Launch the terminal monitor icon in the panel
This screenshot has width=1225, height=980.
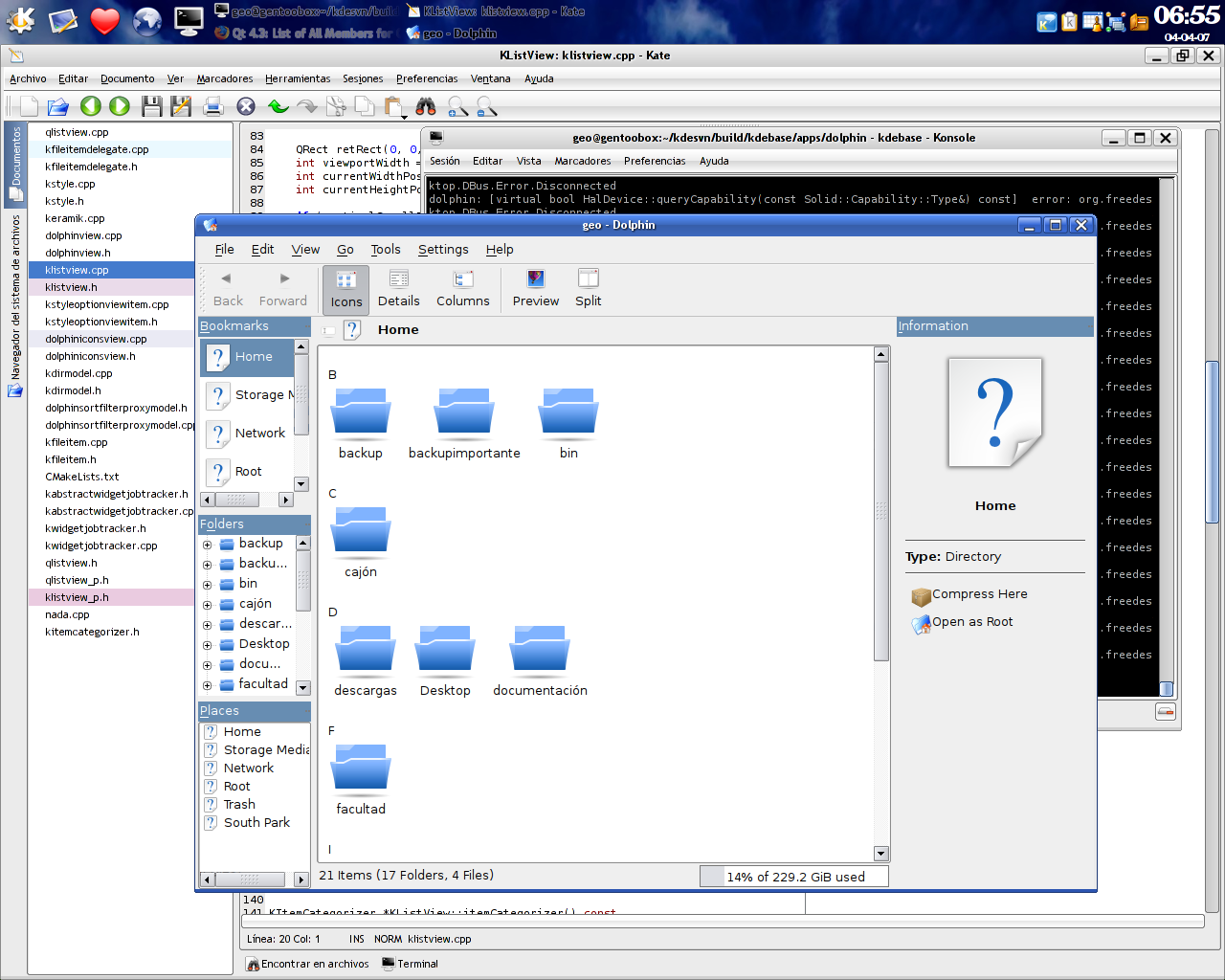click(189, 20)
